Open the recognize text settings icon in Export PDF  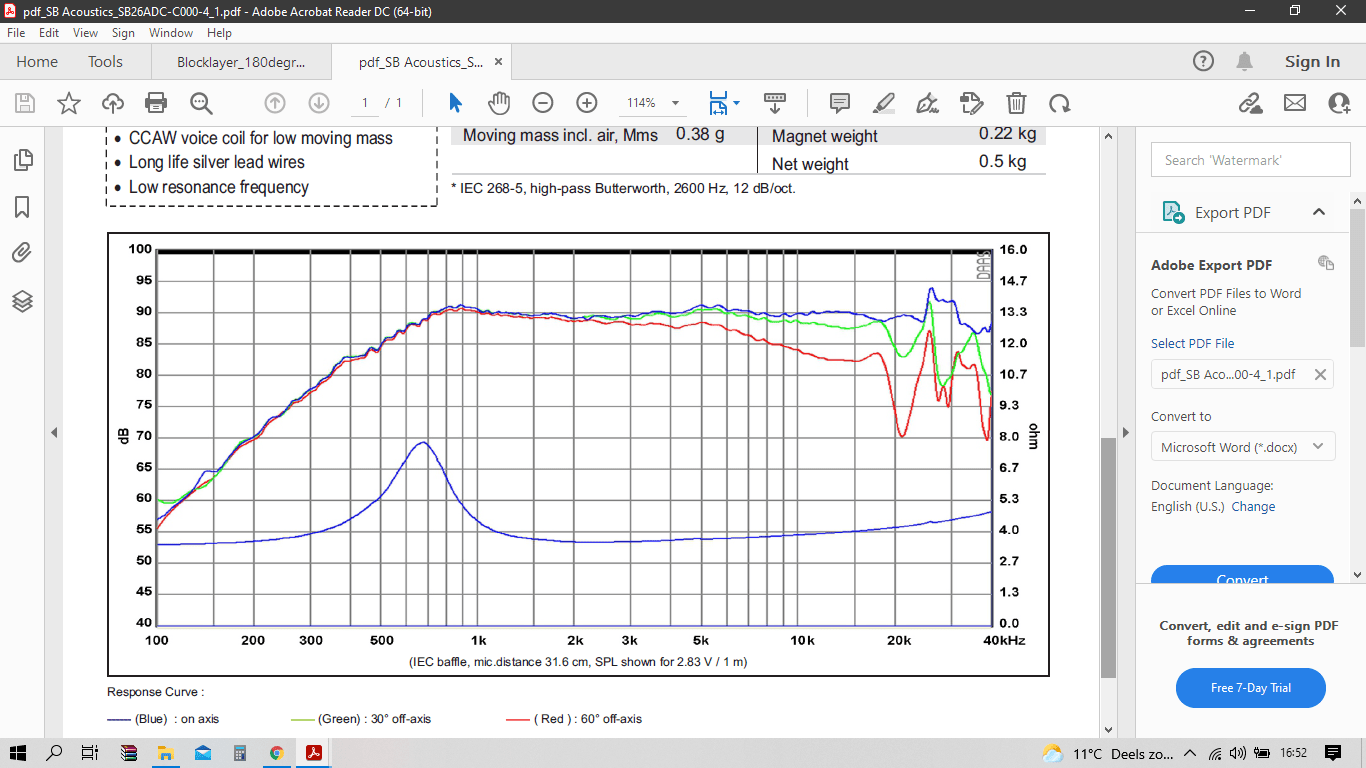click(1326, 263)
